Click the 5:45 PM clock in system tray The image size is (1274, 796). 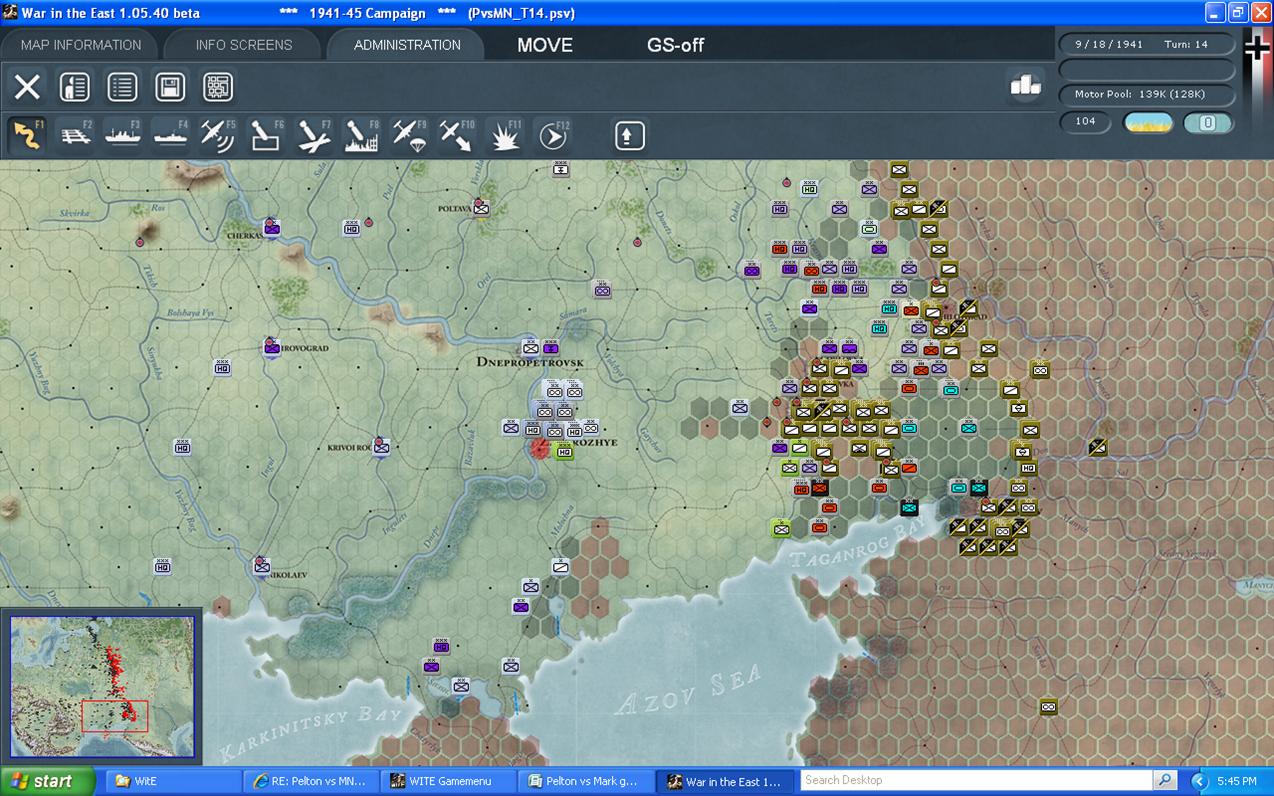(x=1236, y=781)
